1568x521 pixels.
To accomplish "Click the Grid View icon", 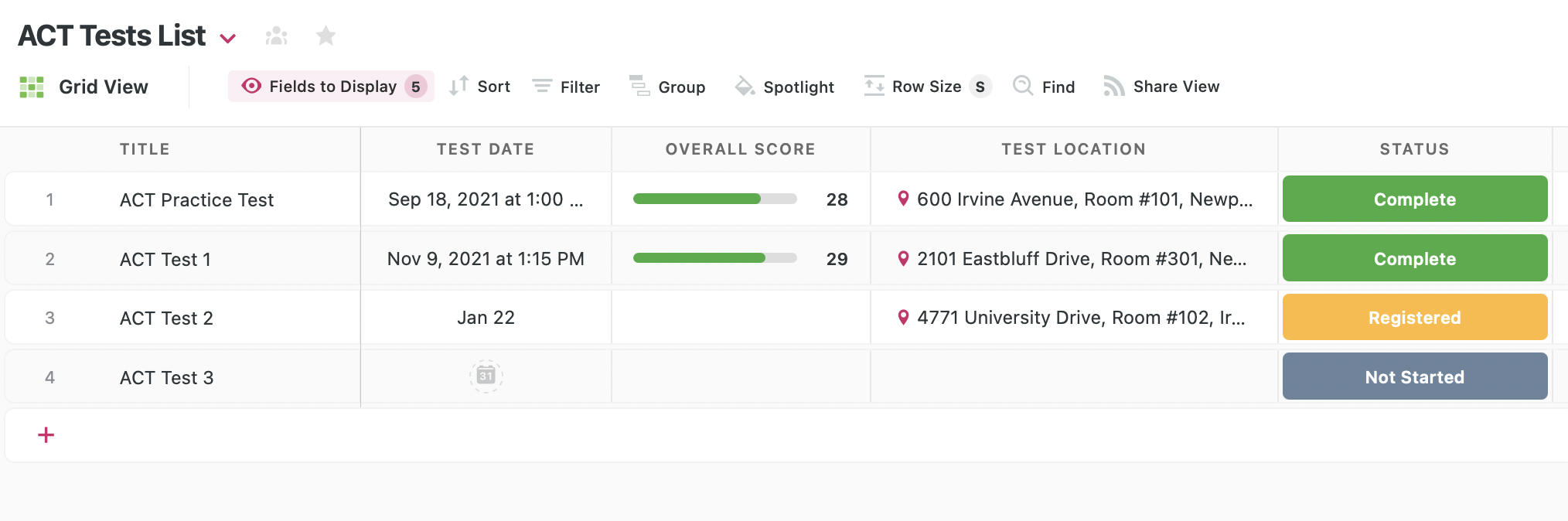I will click(x=32, y=87).
